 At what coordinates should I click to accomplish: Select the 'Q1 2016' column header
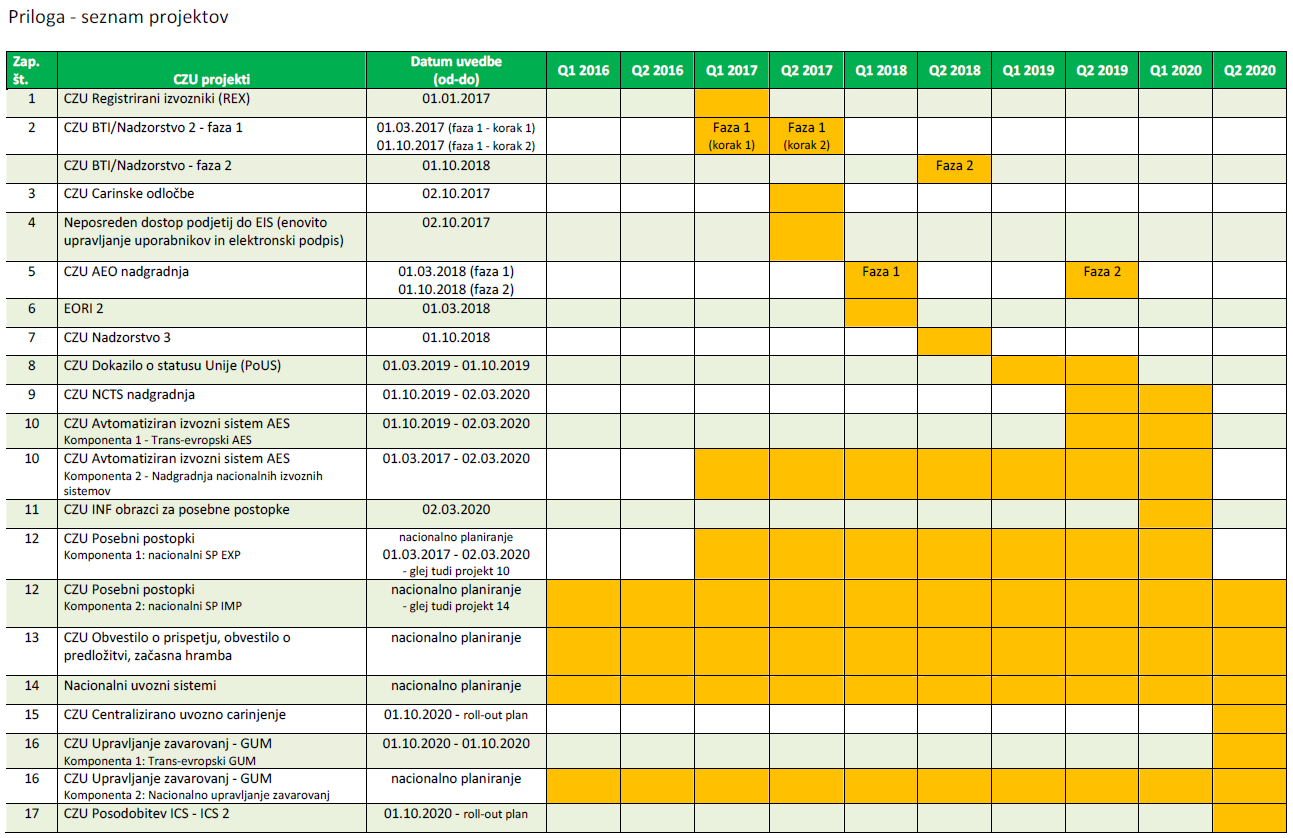(583, 70)
